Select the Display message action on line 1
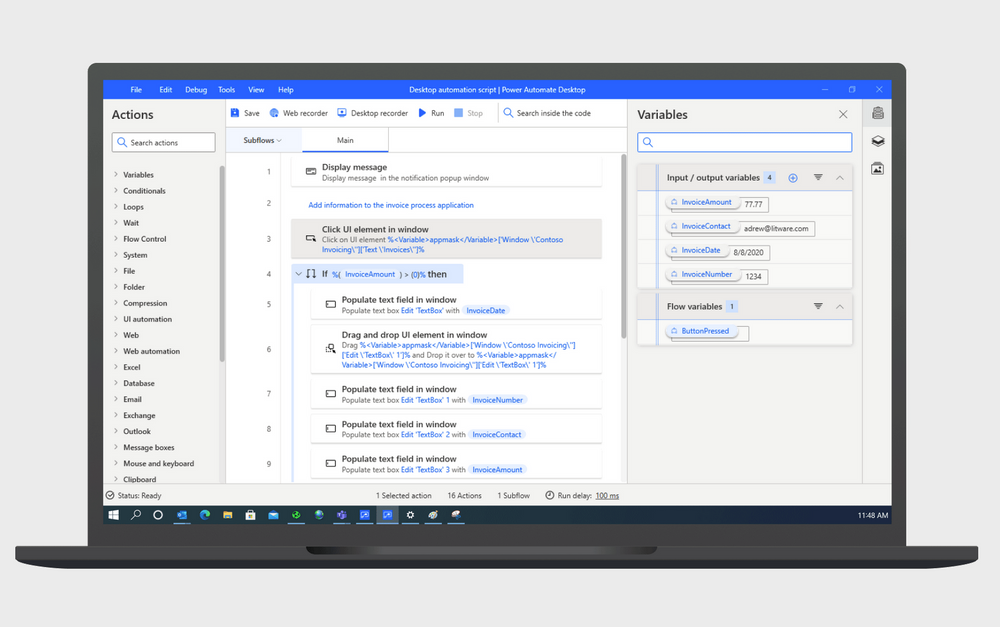This screenshot has width=1000, height=627. (x=446, y=172)
